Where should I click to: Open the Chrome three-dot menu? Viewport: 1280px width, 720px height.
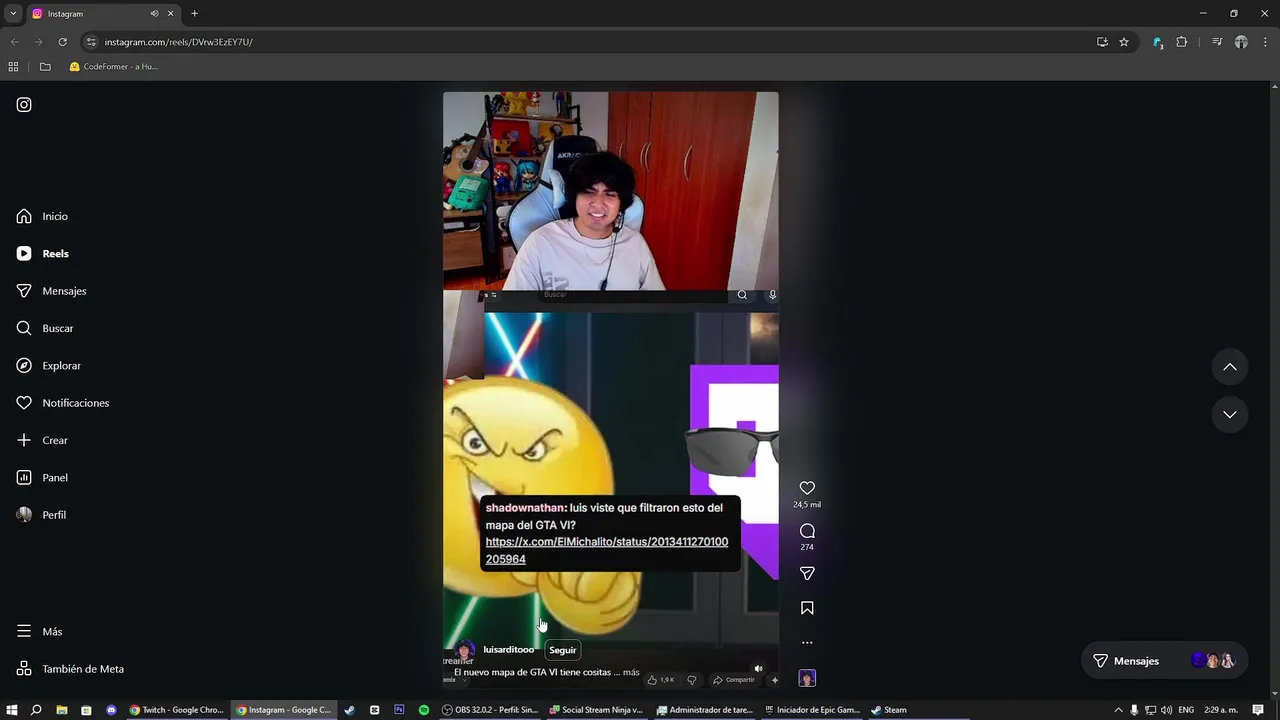point(1265,42)
